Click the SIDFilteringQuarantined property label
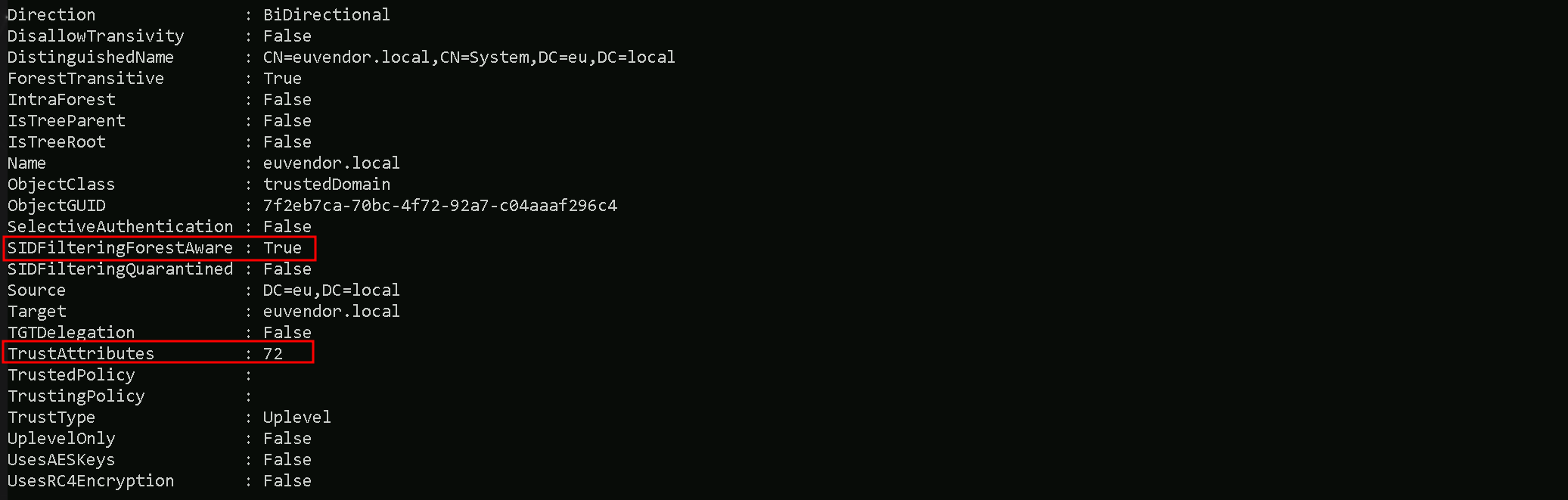This screenshot has width=1568, height=500. (120, 269)
